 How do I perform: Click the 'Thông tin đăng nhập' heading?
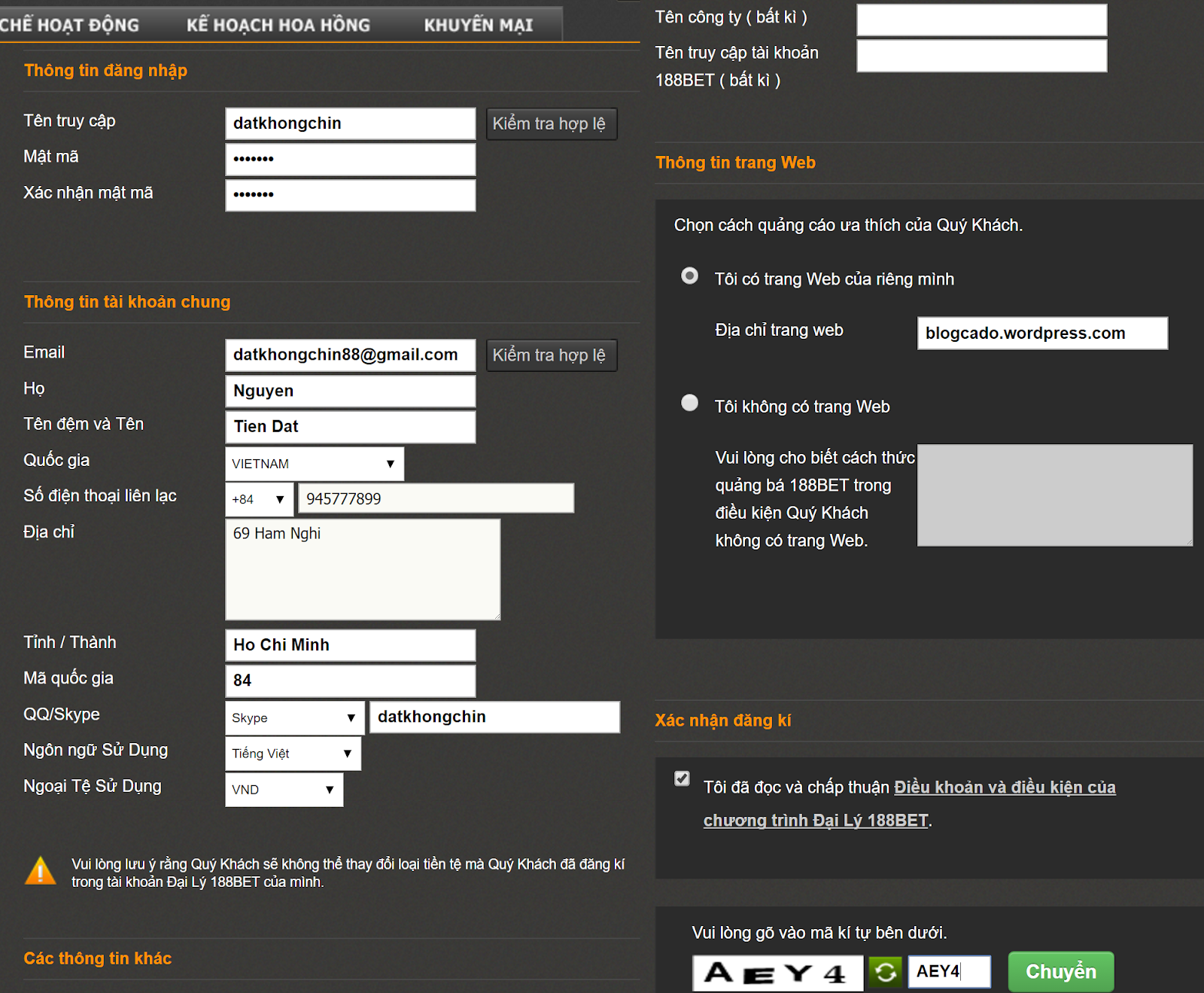point(105,70)
